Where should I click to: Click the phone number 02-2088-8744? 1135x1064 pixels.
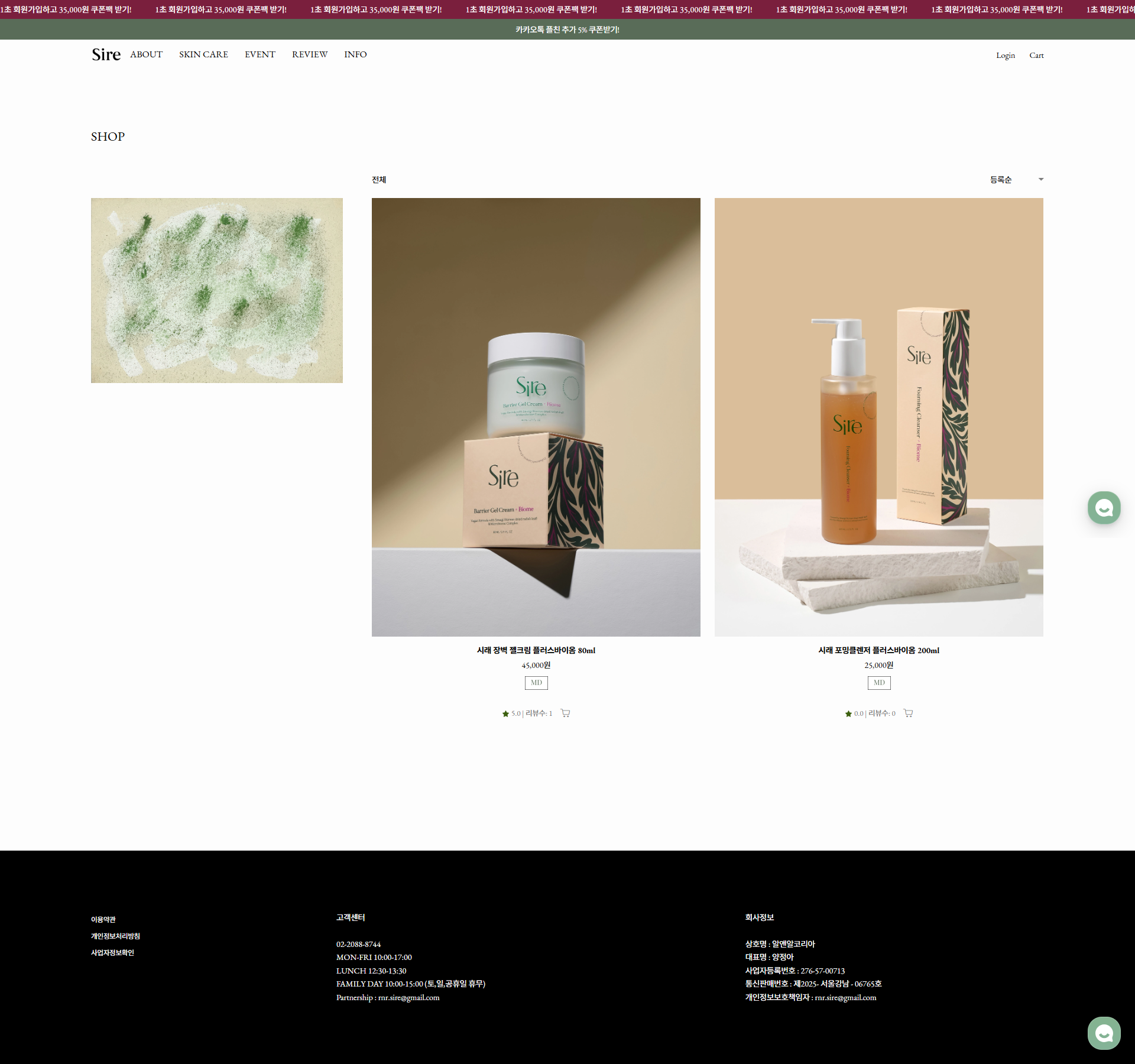(x=359, y=945)
